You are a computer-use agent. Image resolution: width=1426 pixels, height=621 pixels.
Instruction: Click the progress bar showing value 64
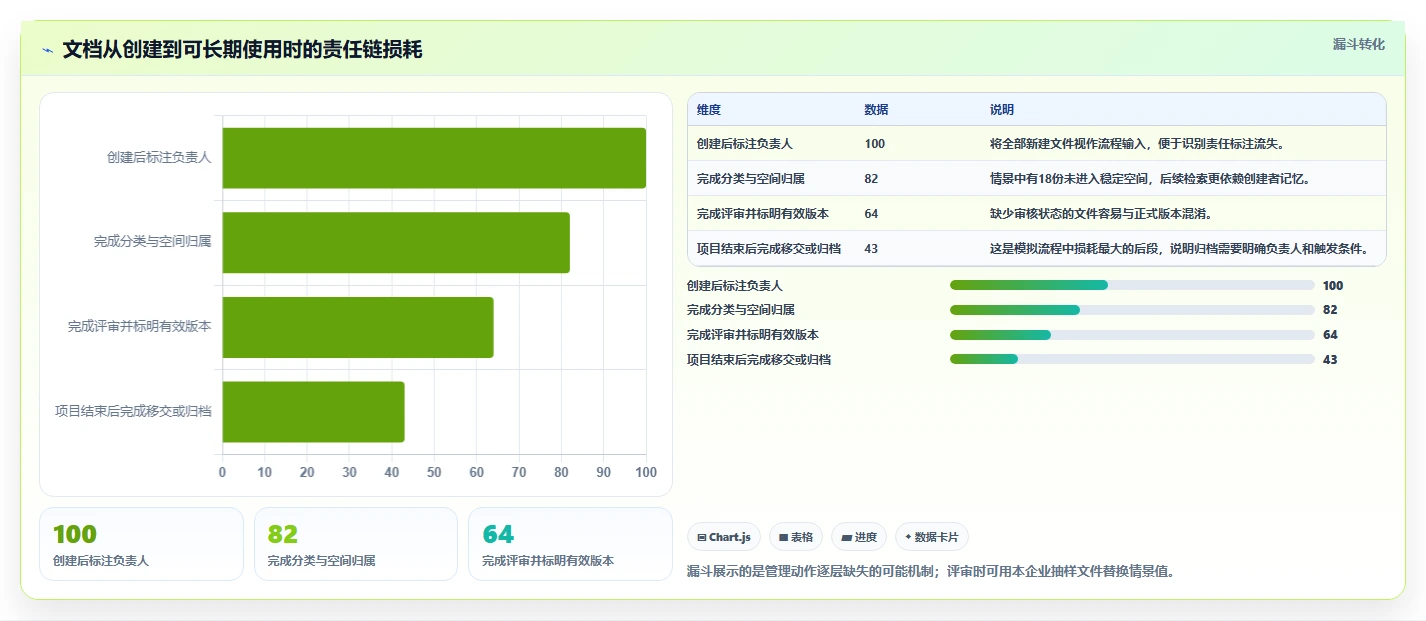pos(1132,335)
